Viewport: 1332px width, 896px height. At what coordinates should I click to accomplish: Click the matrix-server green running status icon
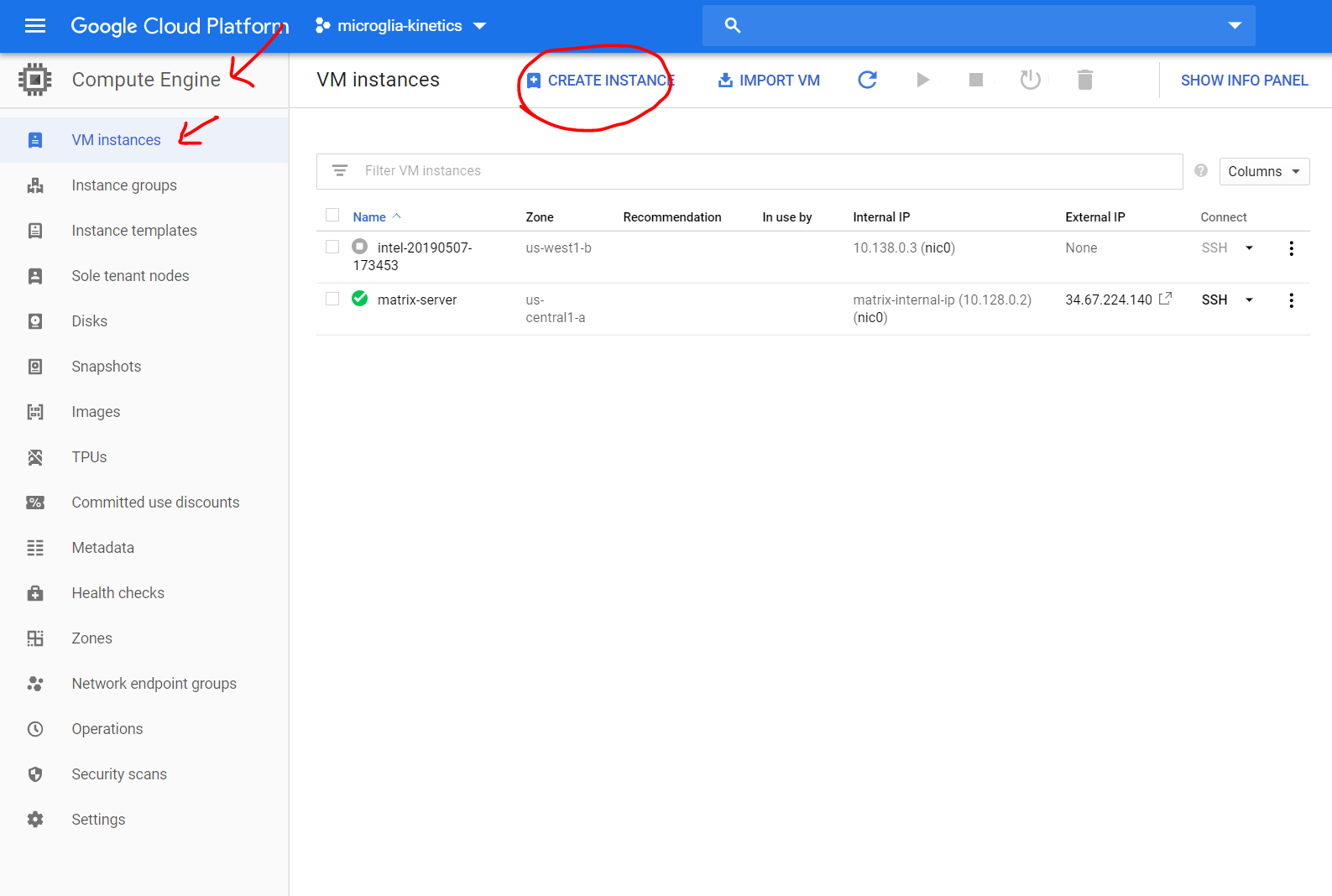(360, 299)
